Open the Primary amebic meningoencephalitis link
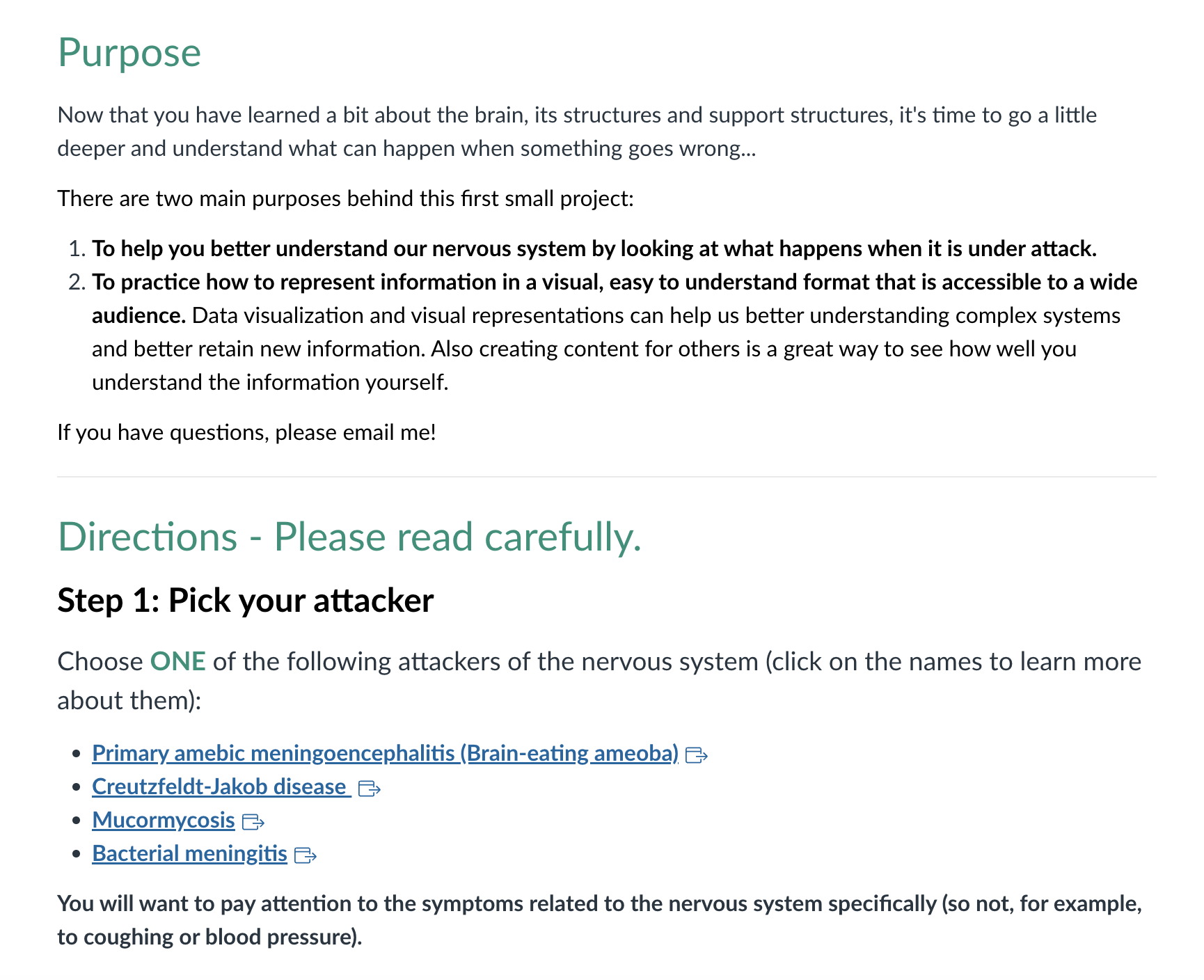The image size is (1204, 980). click(385, 753)
